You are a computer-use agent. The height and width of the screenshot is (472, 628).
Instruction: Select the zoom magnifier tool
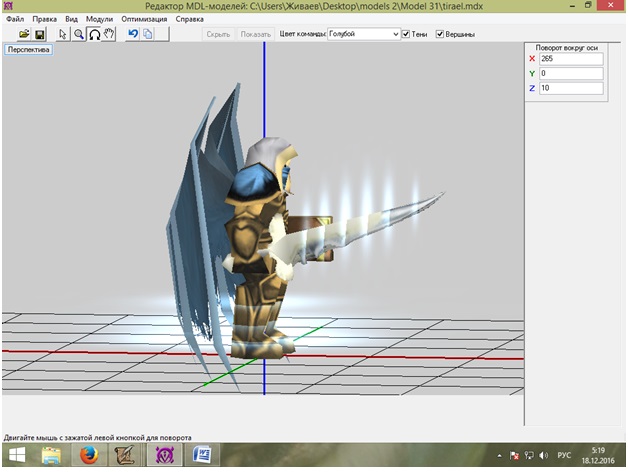pos(78,34)
